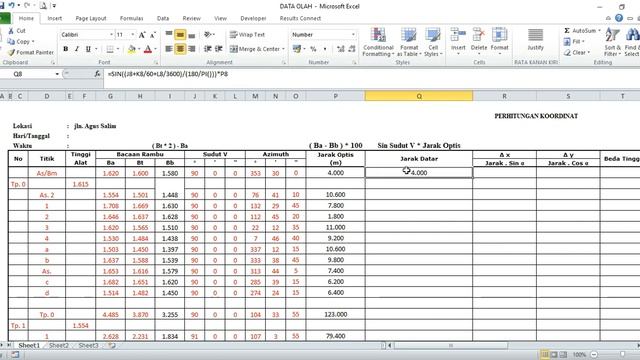
Task: Click decrease decimal icon
Action: coord(352,49)
